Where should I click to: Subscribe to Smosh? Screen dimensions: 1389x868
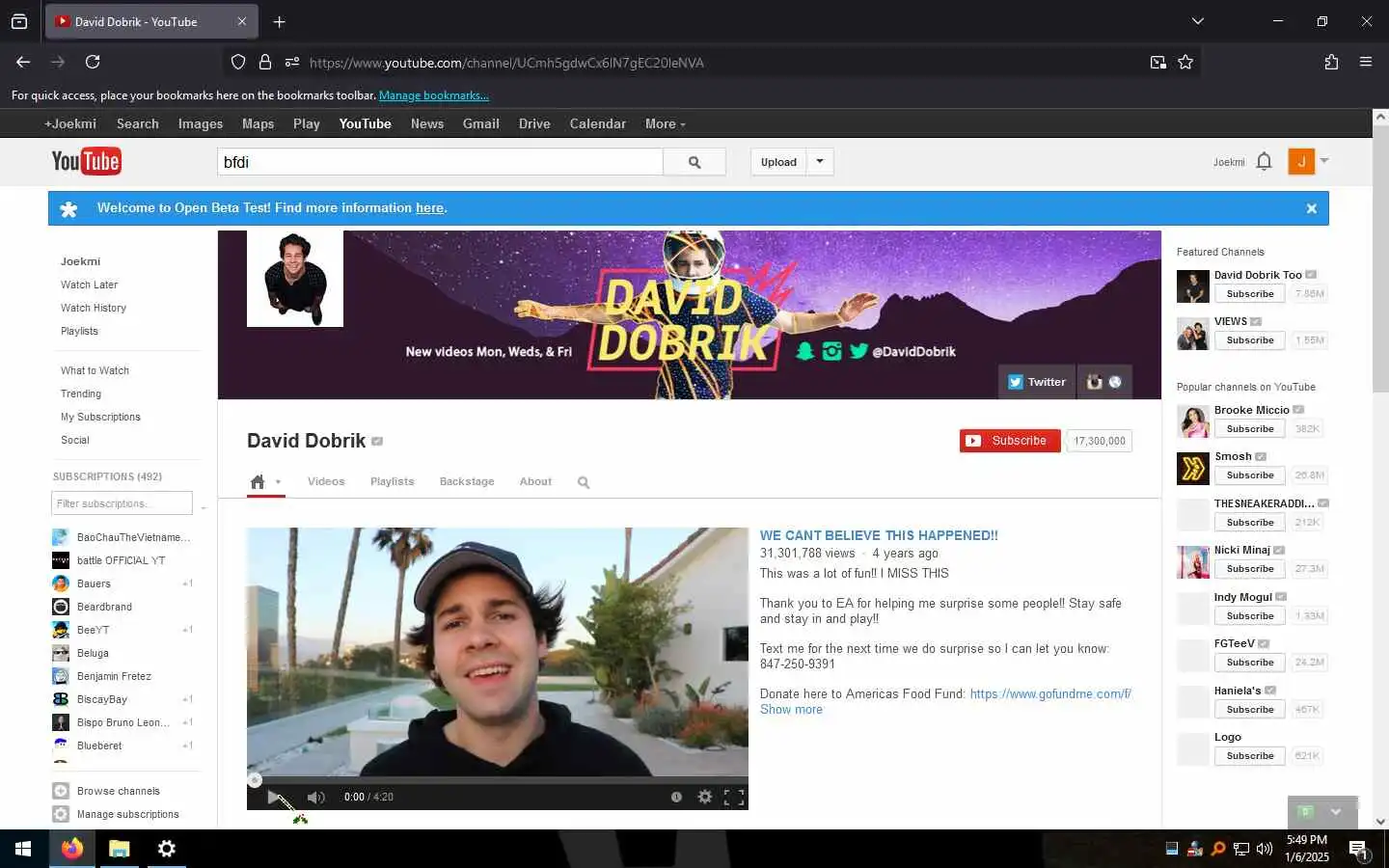click(x=1250, y=475)
